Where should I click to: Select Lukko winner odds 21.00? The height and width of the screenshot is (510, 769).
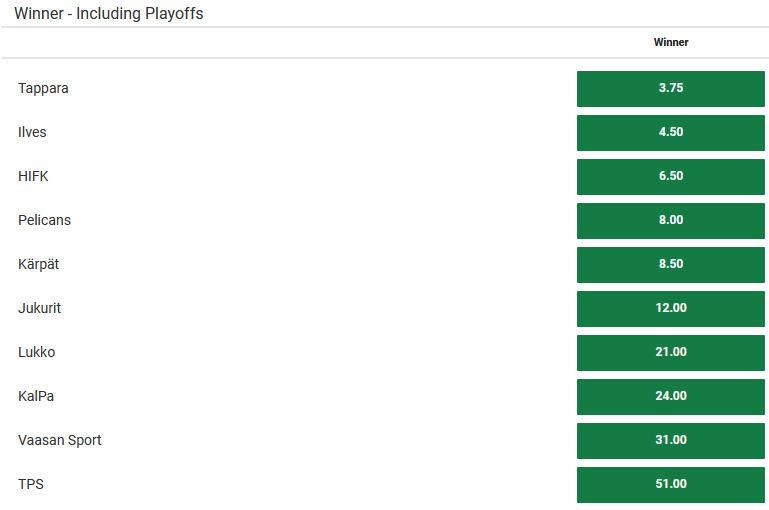click(671, 352)
